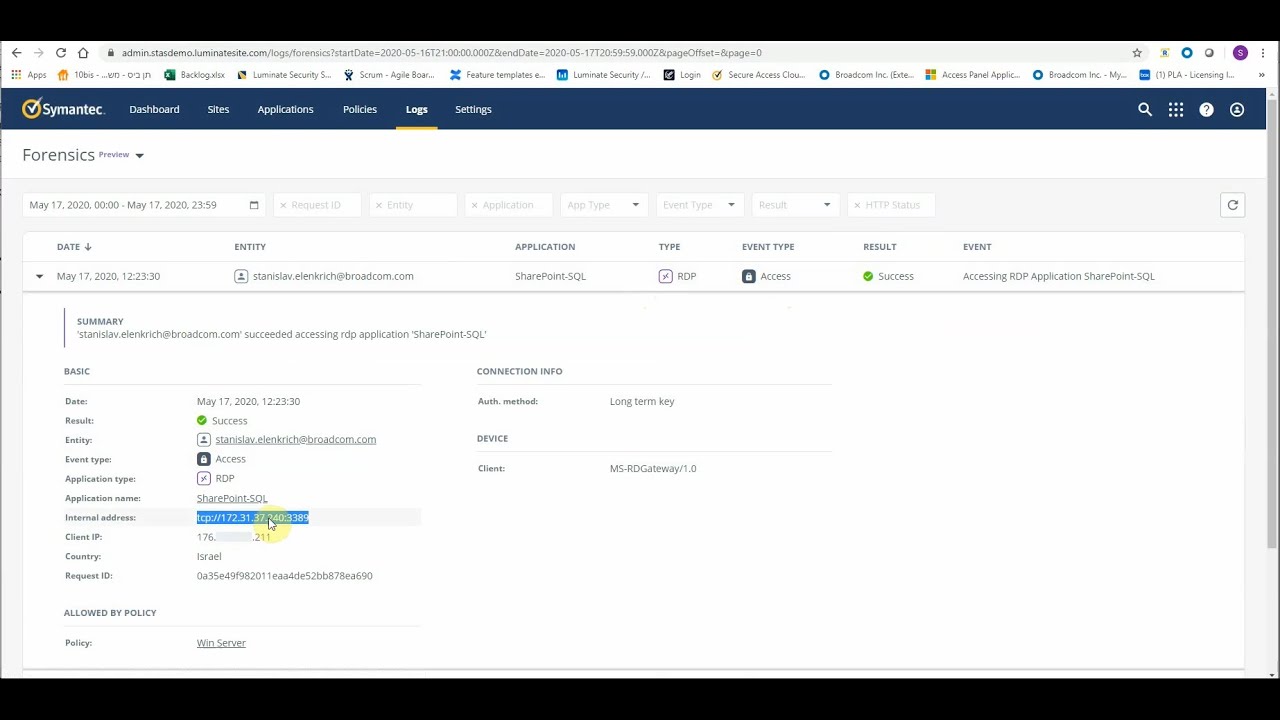Click the browser address bar URL

pos(441,53)
